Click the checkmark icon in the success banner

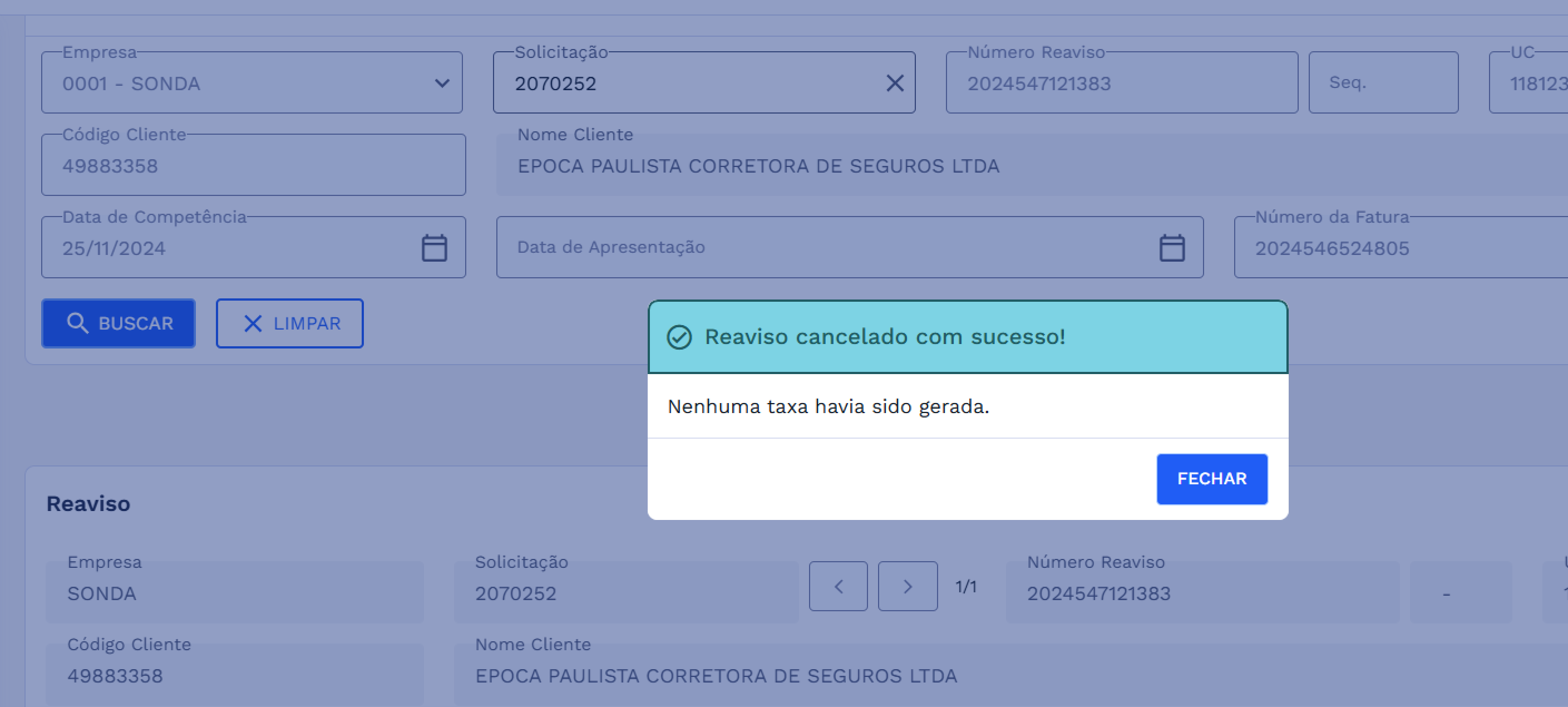point(680,336)
